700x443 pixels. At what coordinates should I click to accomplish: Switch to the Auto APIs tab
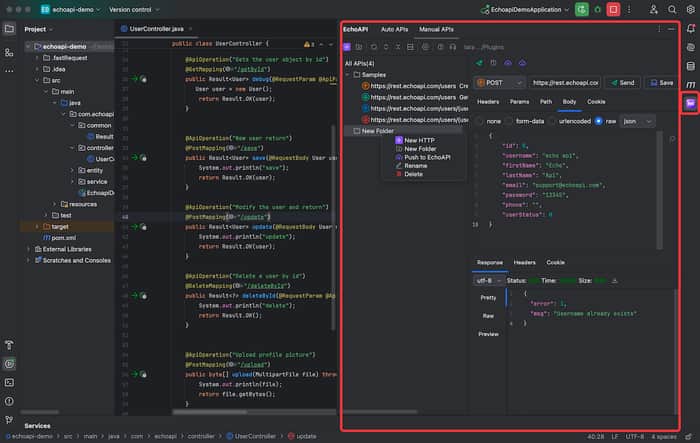coord(394,29)
